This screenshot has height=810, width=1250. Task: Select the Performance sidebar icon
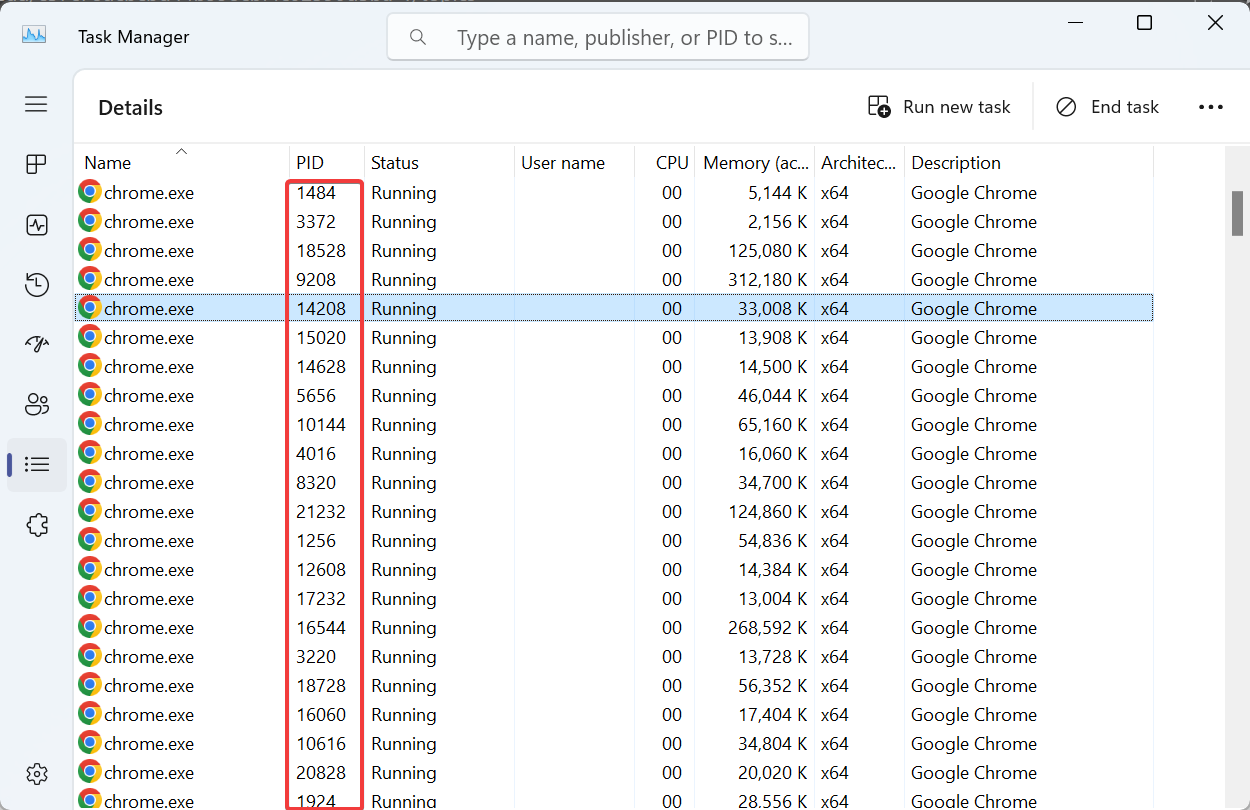point(36,224)
